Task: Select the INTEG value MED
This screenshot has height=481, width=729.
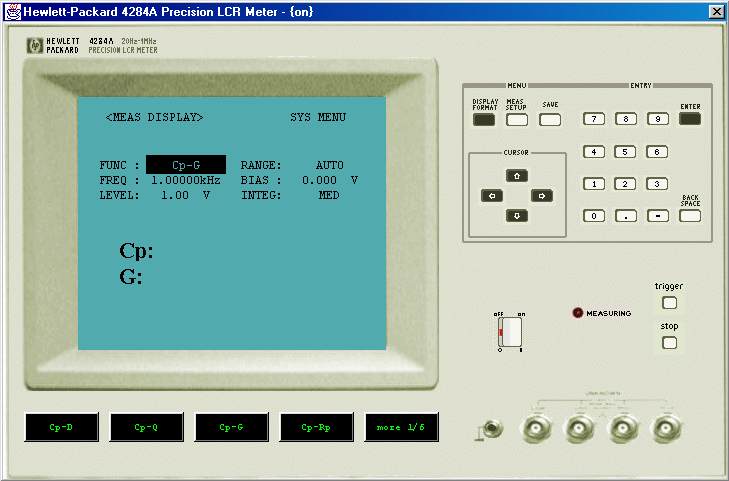Action: pyautogui.click(x=329, y=195)
